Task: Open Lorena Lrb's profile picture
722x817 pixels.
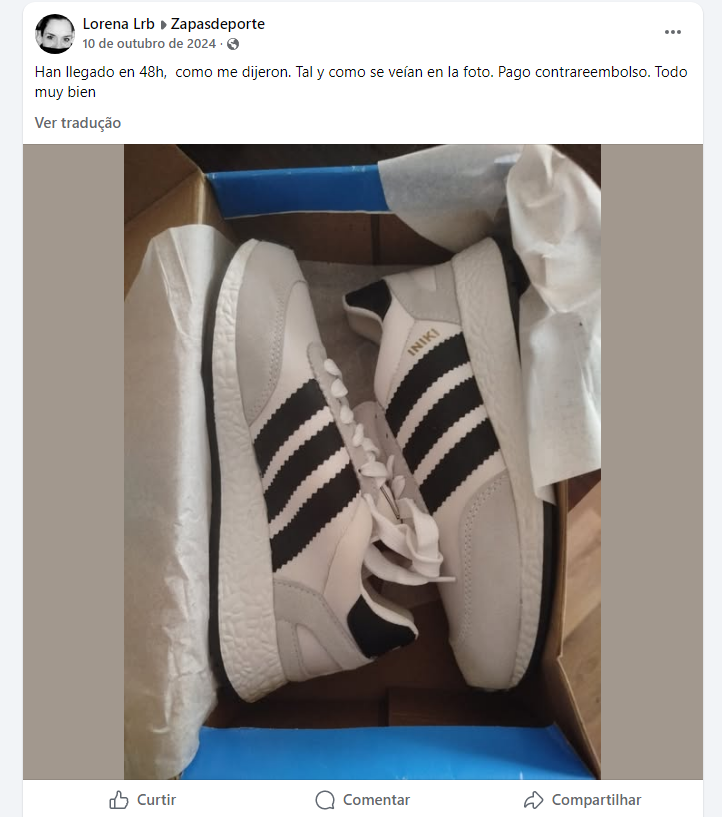Action: [x=55, y=34]
